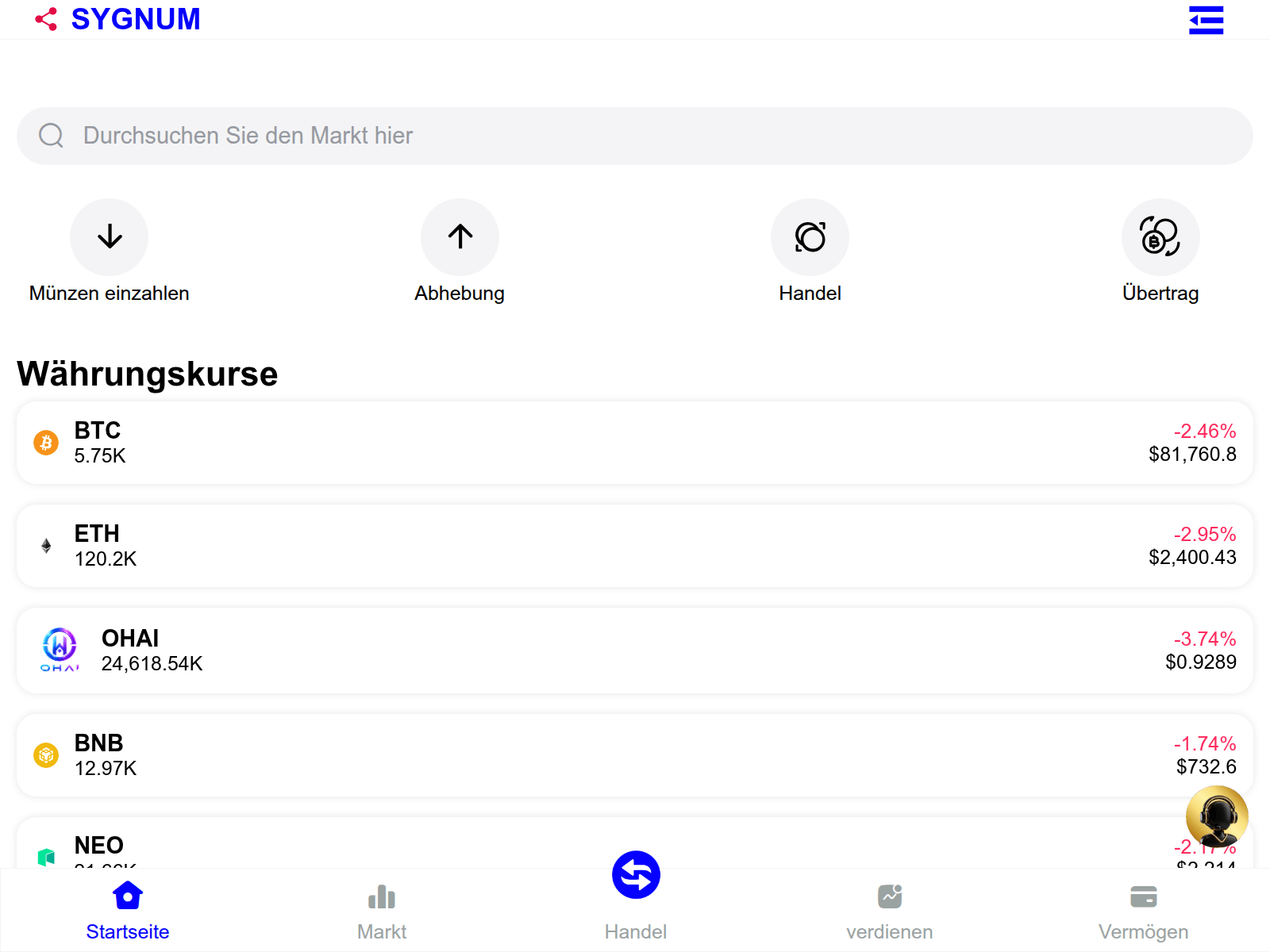The width and height of the screenshot is (1270, 952).
Task: Click the Münzen einzahlen label
Action: point(110,294)
